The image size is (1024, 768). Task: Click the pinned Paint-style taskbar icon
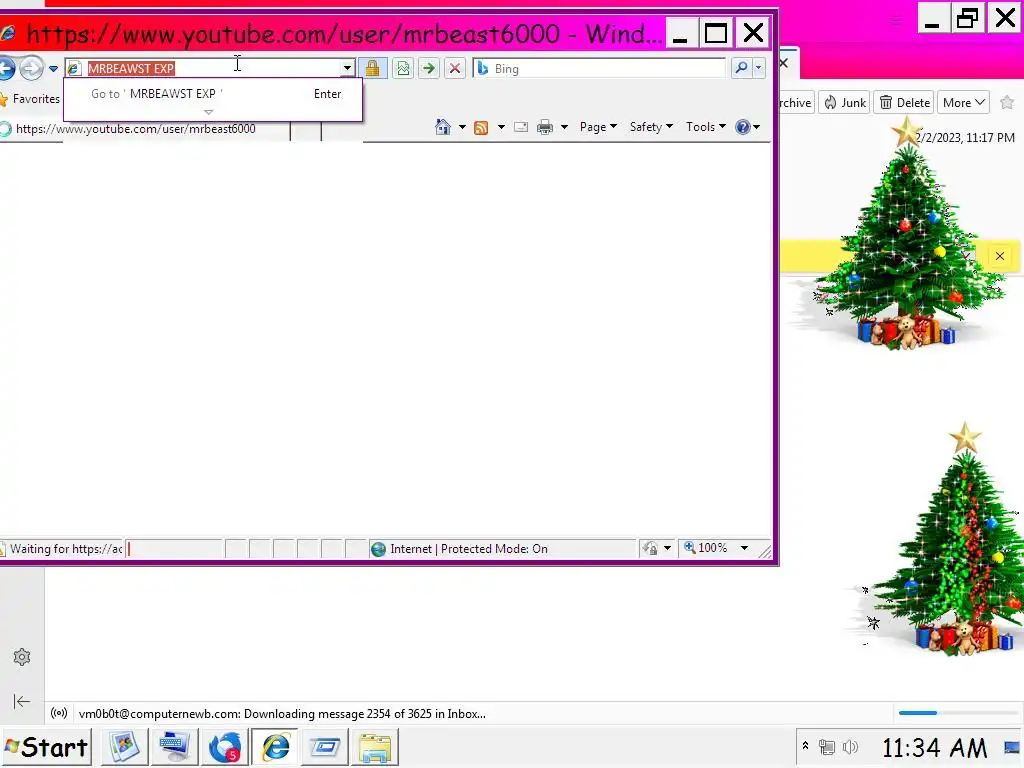pyautogui.click(x=124, y=747)
